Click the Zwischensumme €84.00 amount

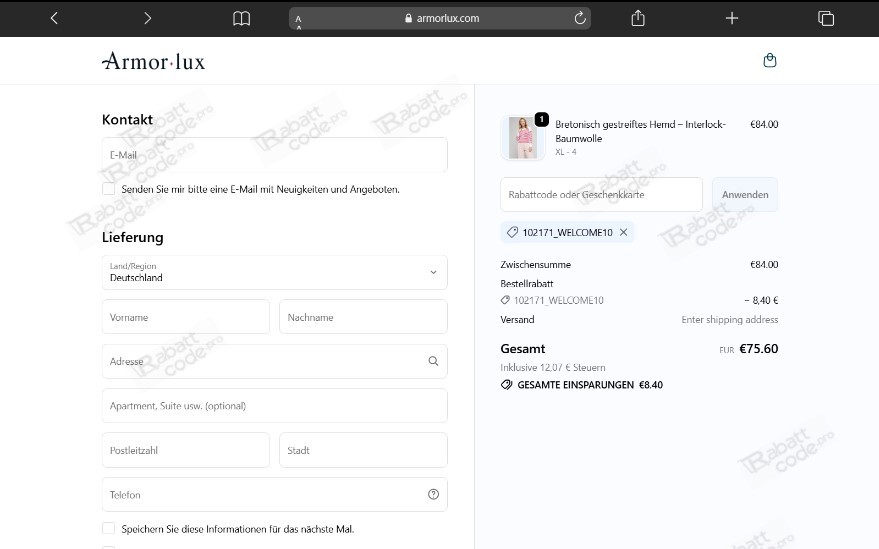(764, 264)
